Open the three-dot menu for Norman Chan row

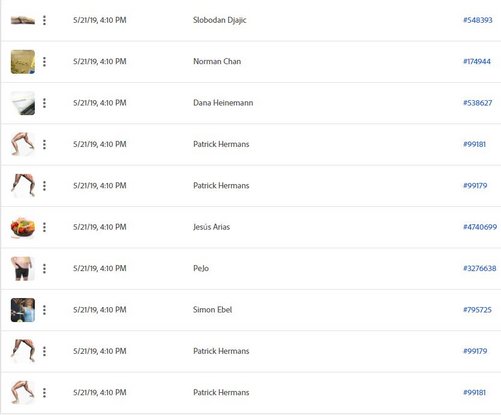click(44, 62)
